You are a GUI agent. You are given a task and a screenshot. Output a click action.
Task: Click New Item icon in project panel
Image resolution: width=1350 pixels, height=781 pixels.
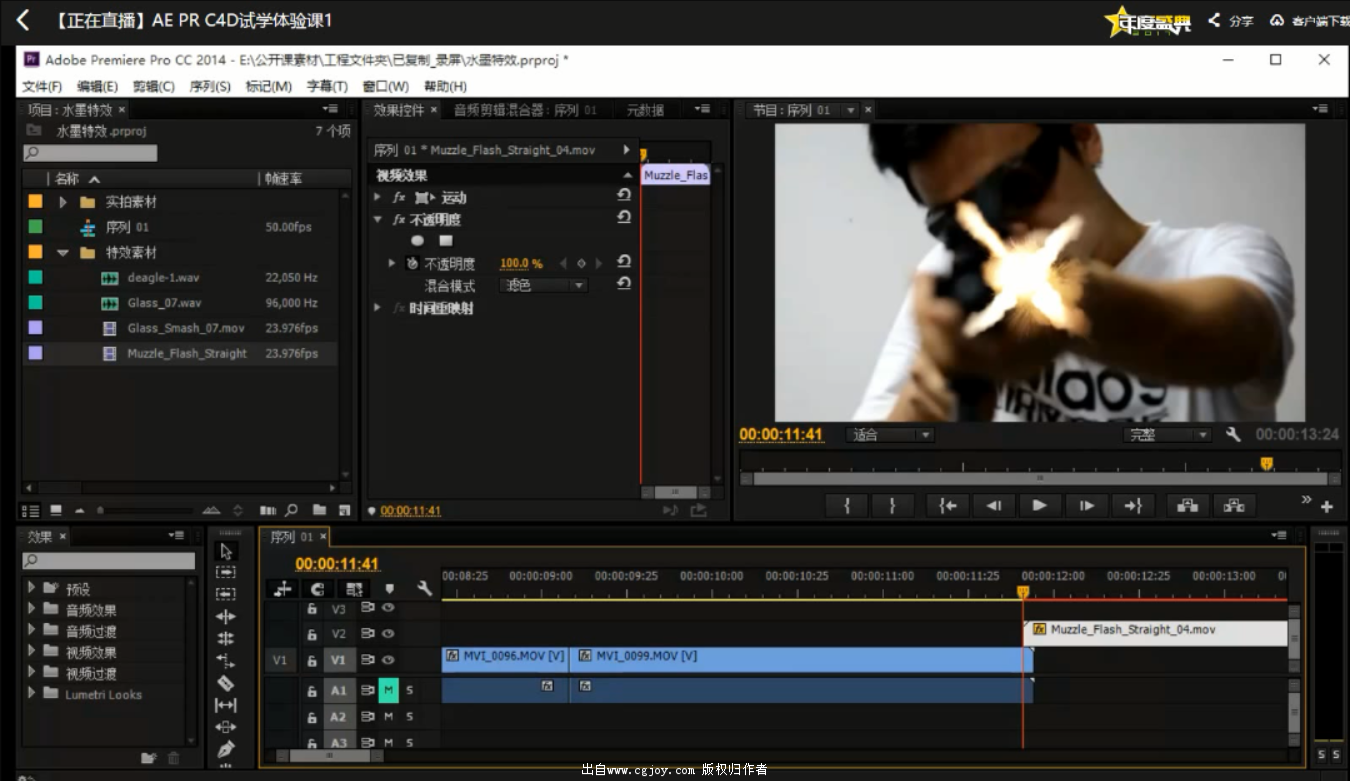(x=345, y=510)
